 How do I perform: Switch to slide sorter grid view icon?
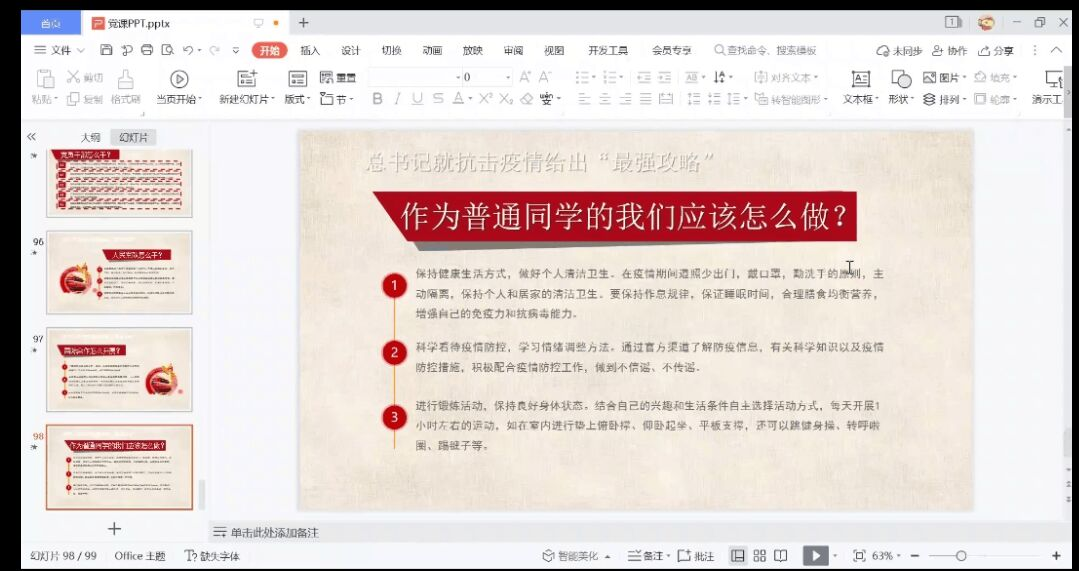coord(760,556)
